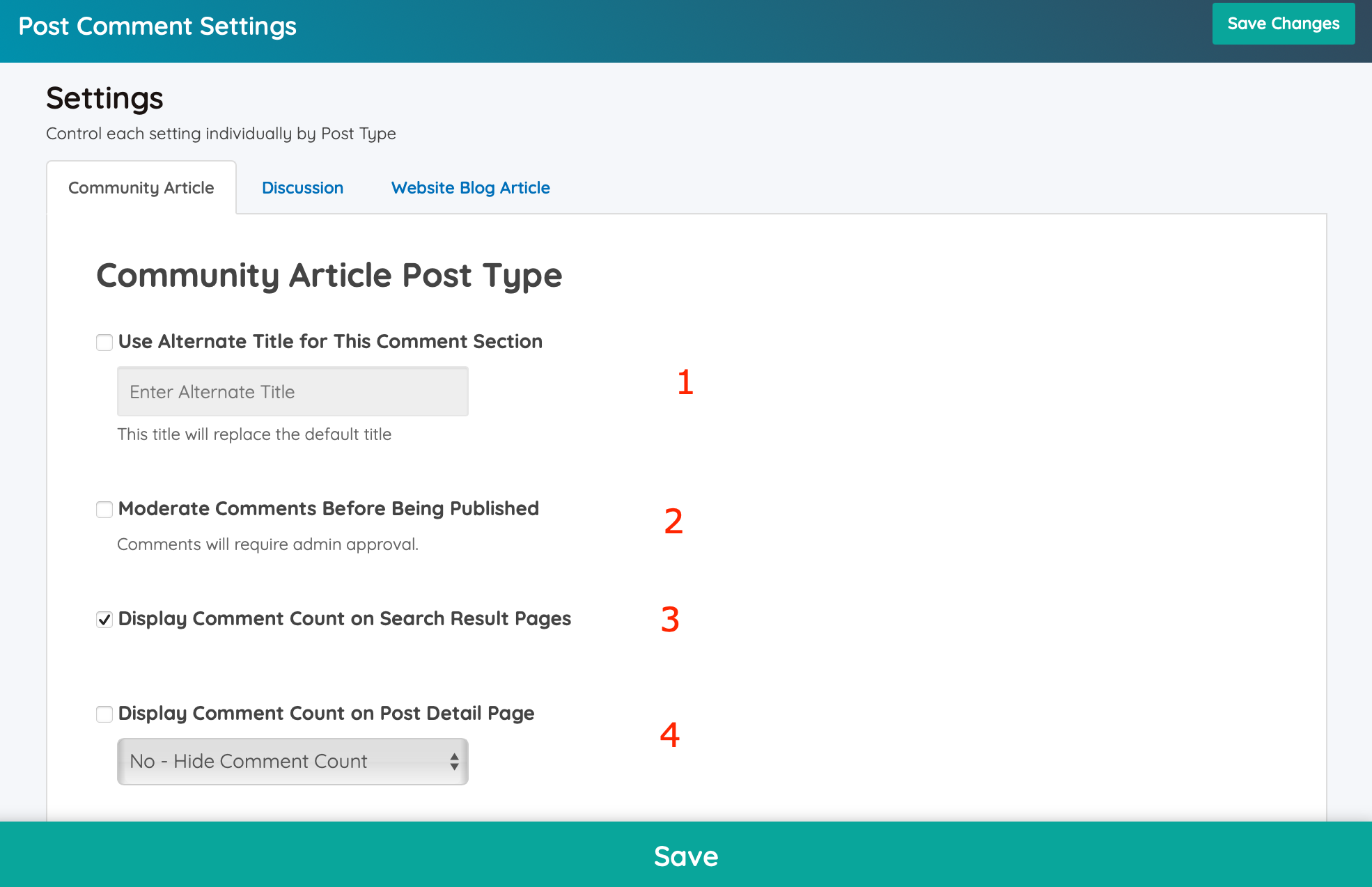Click the Community Article Post Type heading

click(x=329, y=276)
